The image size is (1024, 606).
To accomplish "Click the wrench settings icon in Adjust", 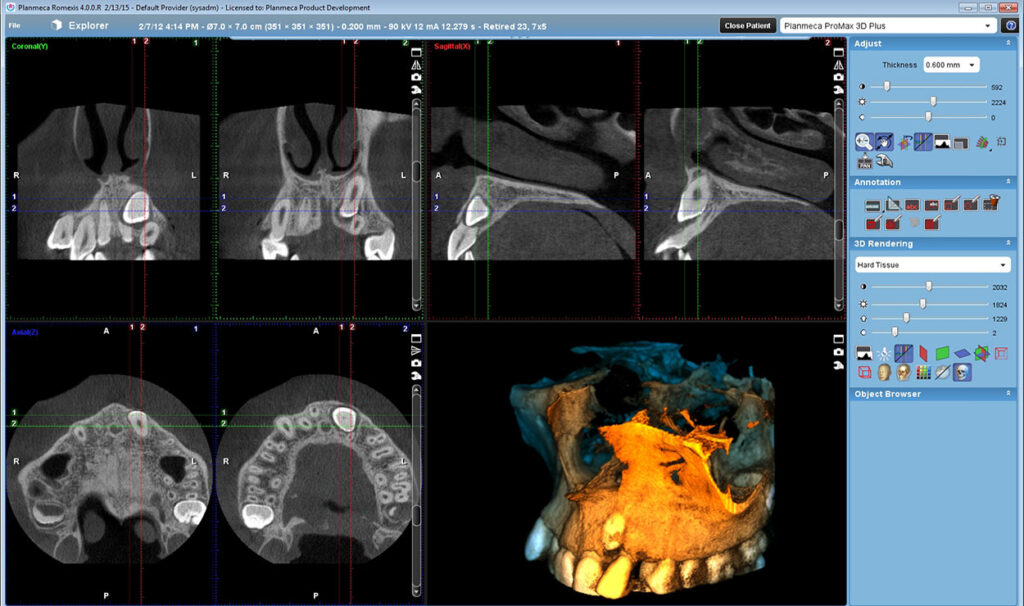I will pos(884,160).
